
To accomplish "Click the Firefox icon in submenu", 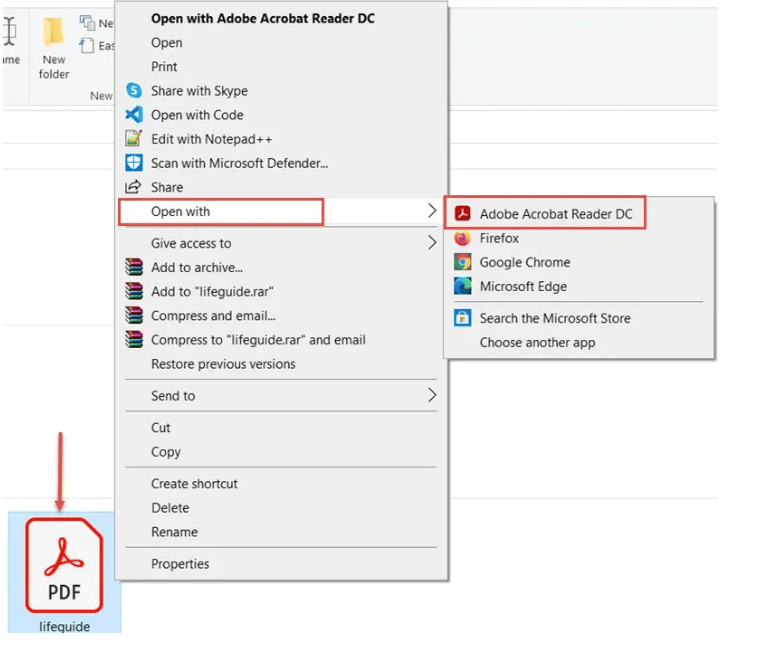I will 462,238.
